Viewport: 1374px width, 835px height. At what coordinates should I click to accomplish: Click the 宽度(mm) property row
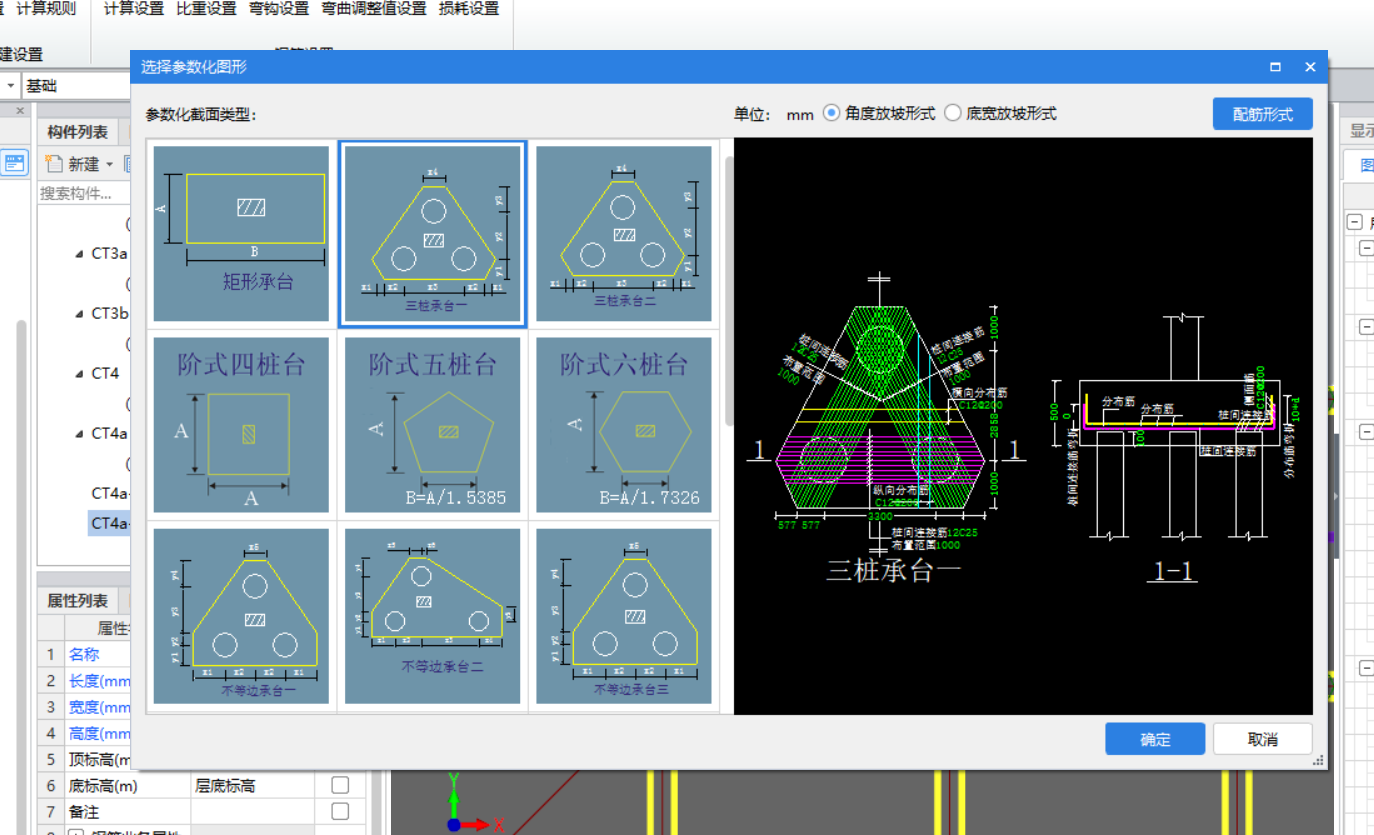point(84,707)
